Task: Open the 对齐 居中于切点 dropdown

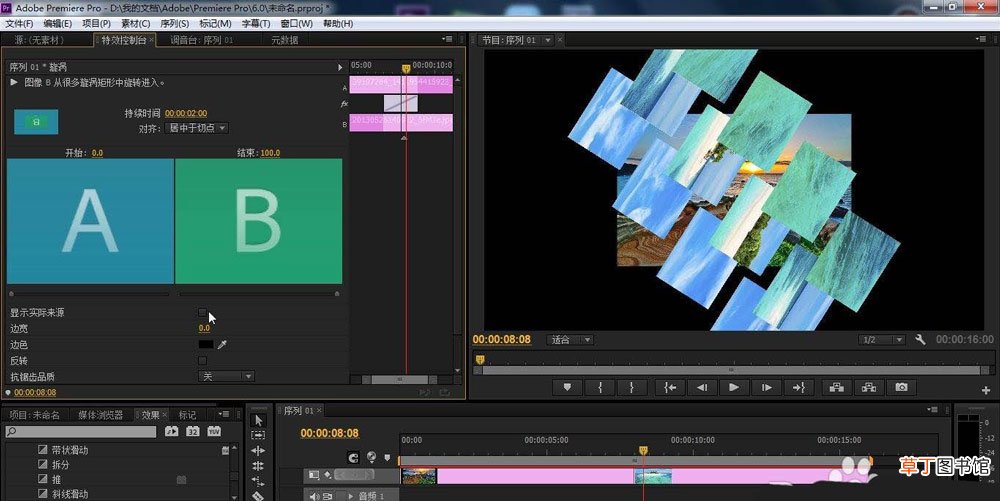Action: click(x=196, y=128)
